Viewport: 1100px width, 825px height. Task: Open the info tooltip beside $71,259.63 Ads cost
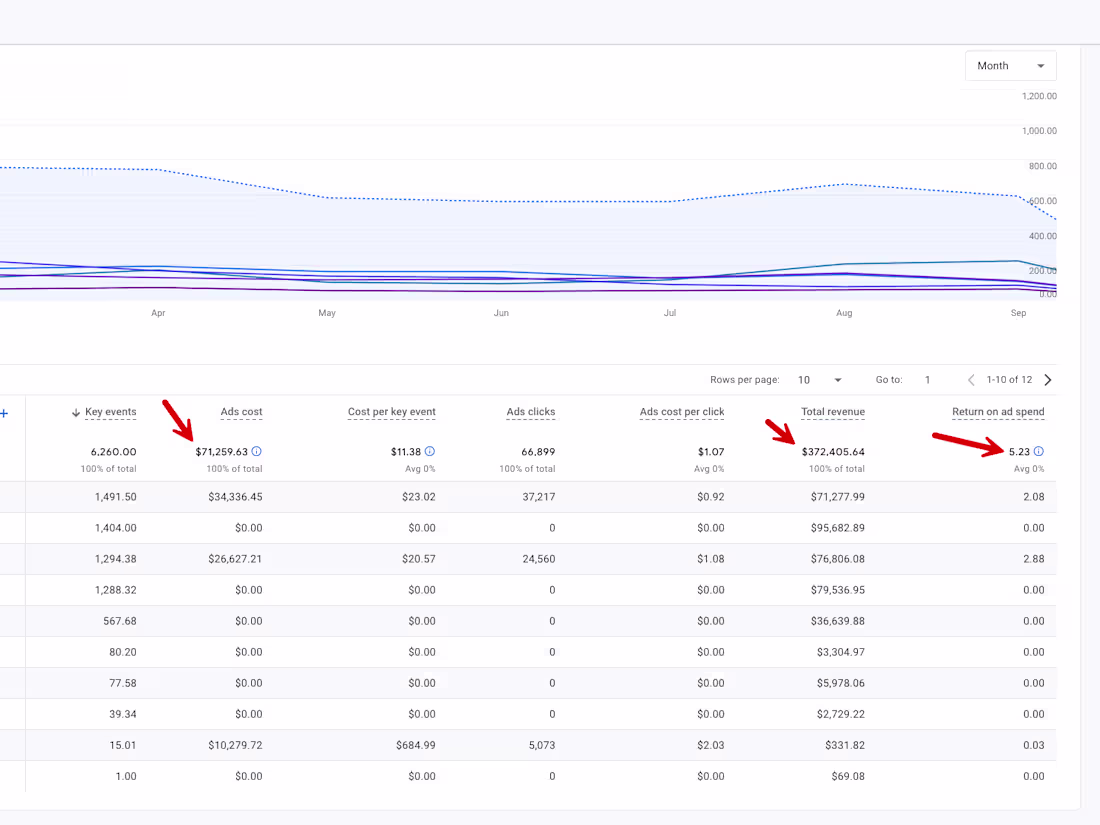[x=257, y=451]
